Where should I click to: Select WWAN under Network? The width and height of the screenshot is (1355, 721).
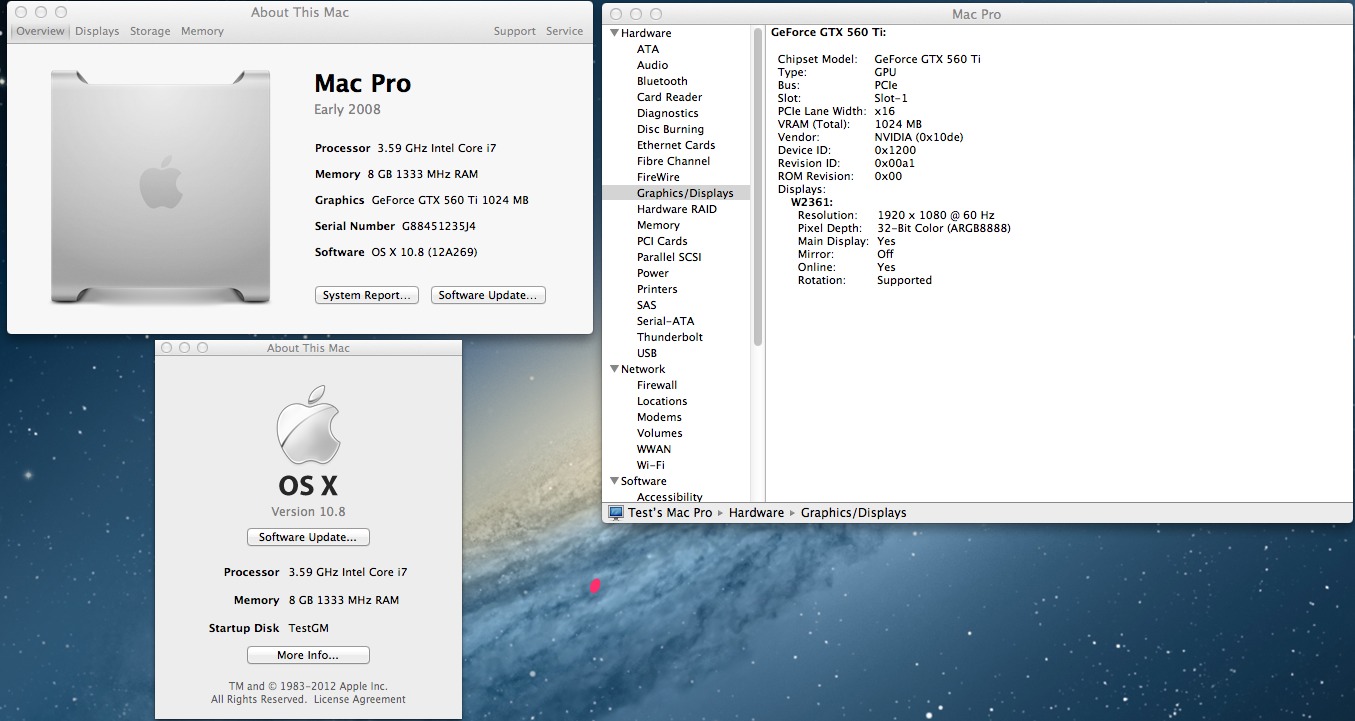654,449
